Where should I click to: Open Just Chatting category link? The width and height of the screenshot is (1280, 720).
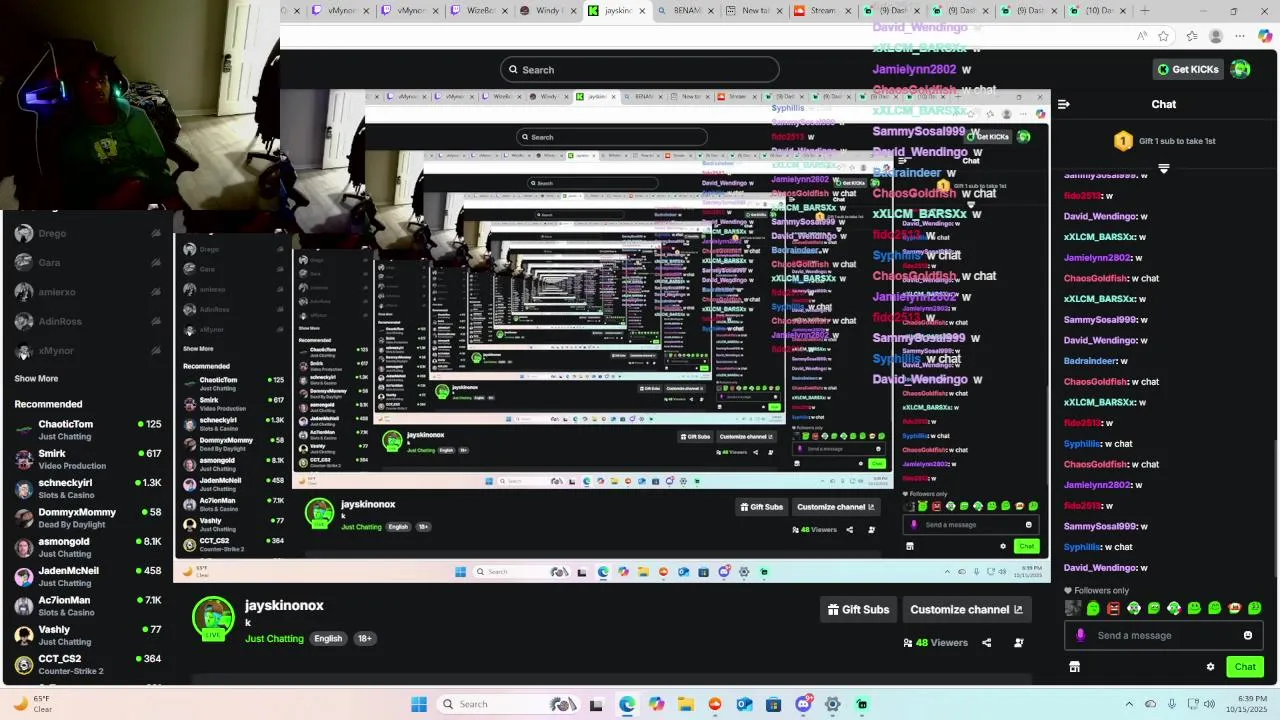[274, 639]
